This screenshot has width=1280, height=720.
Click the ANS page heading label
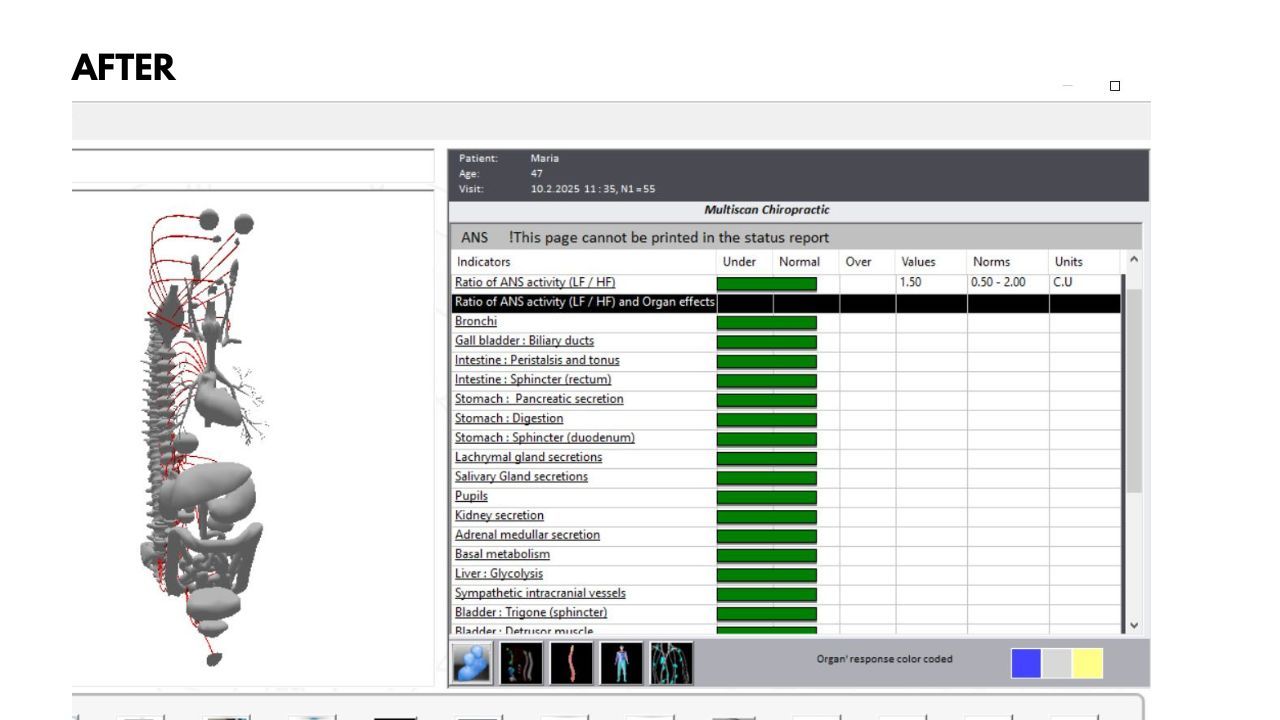[474, 238]
